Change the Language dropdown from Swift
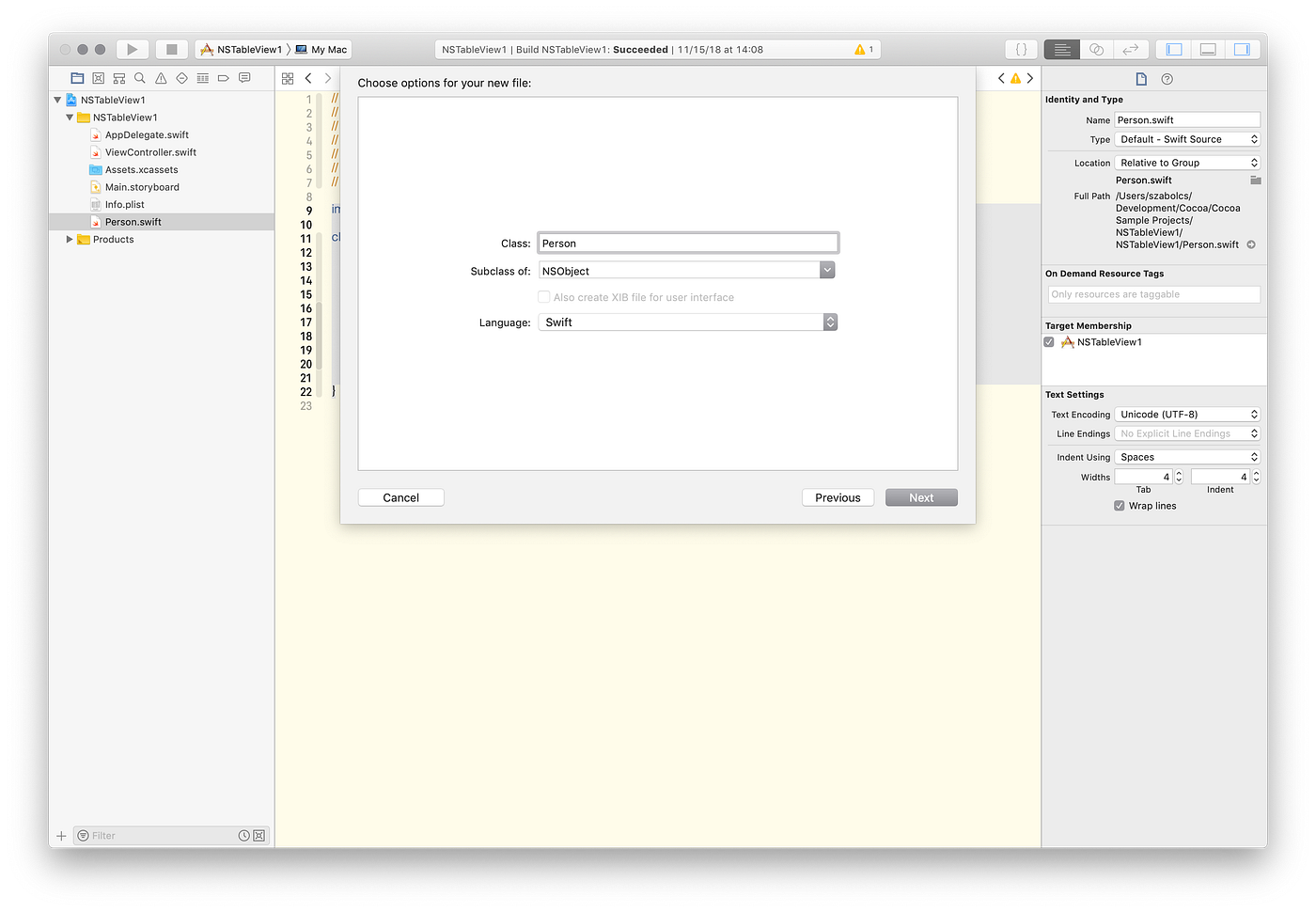Screen dimensions: 1316x912 click(829, 322)
